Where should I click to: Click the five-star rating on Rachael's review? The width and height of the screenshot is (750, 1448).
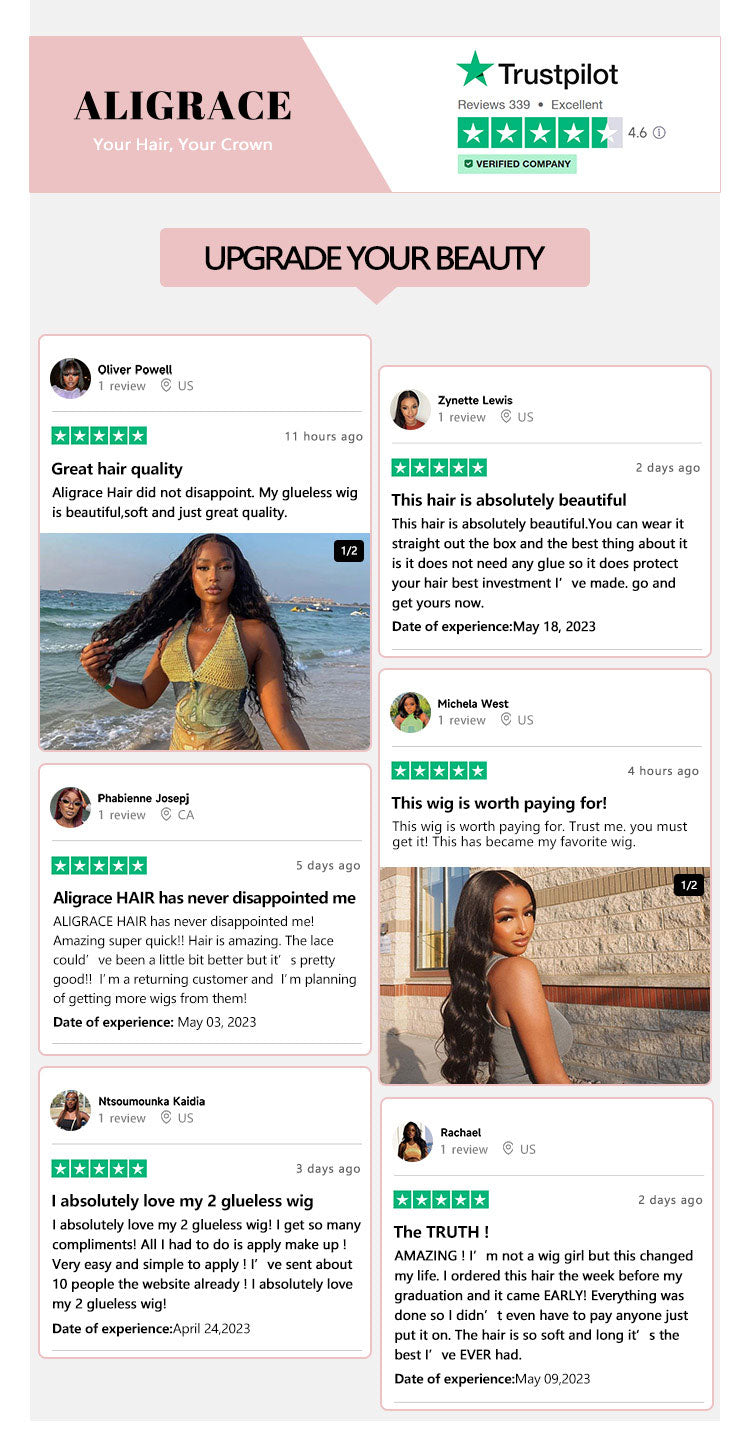point(441,1199)
